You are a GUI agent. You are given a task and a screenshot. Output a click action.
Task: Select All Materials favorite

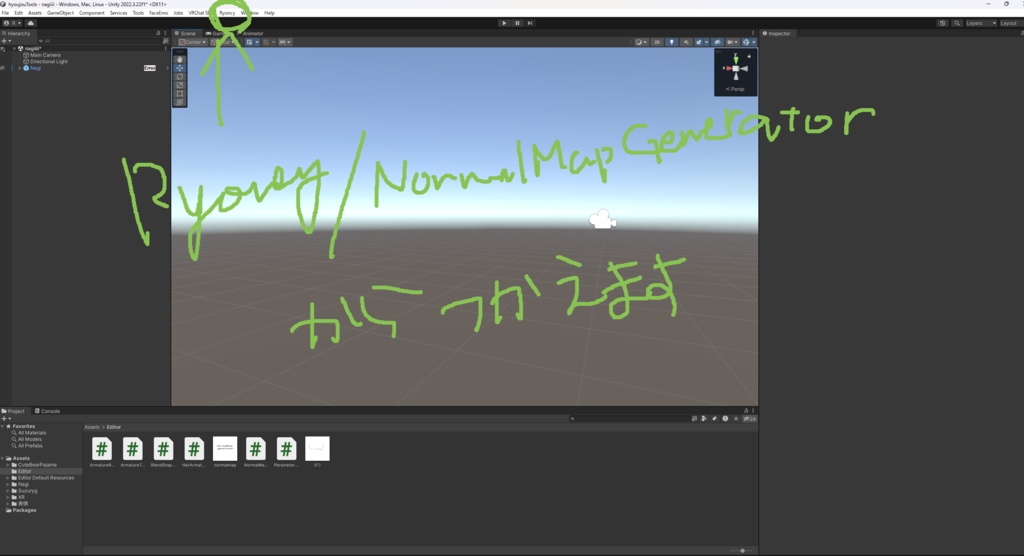[31, 433]
